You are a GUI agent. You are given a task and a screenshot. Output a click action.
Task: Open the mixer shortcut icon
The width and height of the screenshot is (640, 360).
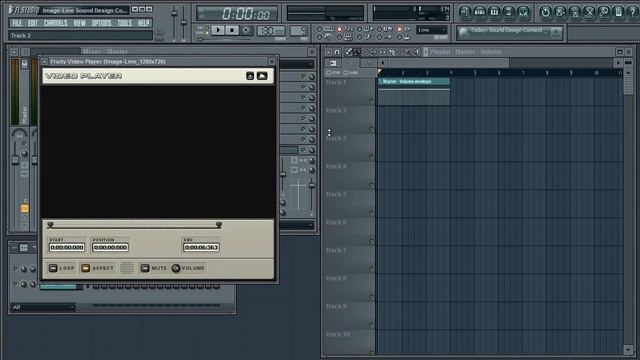coord(523,12)
